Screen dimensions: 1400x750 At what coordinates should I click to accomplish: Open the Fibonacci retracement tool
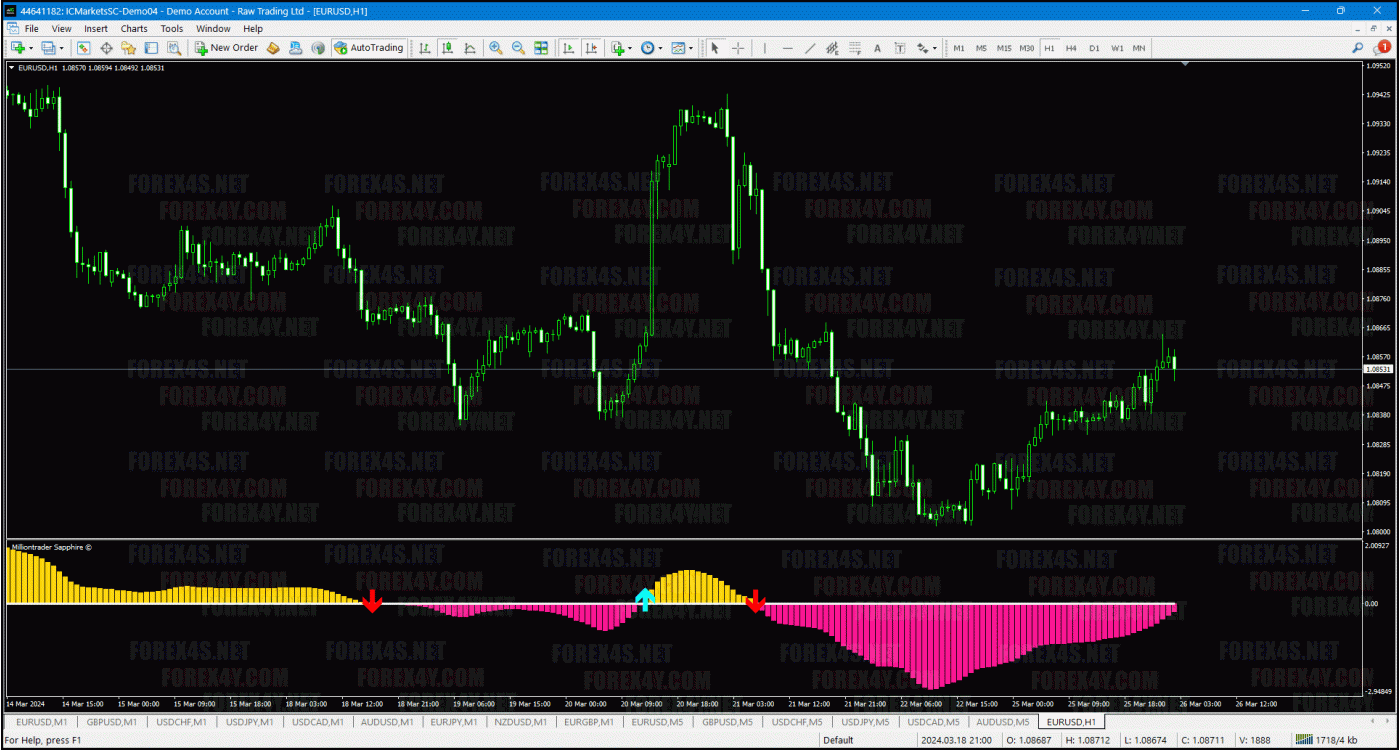[854, 47]
